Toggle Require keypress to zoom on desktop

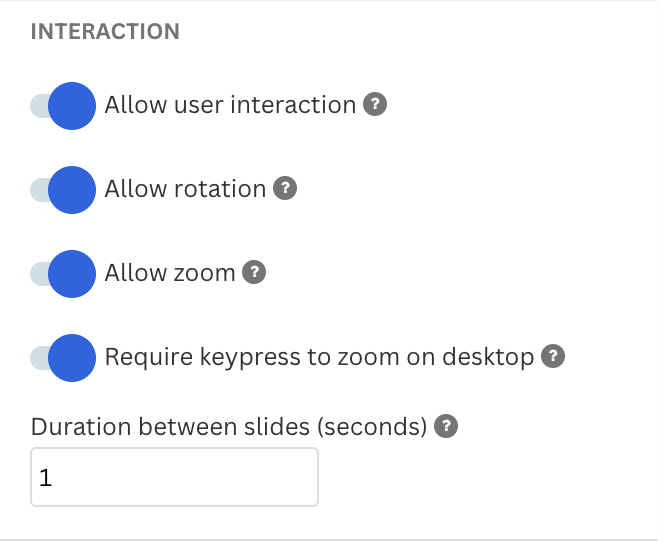pyautogui.click(x=70, y=357)
